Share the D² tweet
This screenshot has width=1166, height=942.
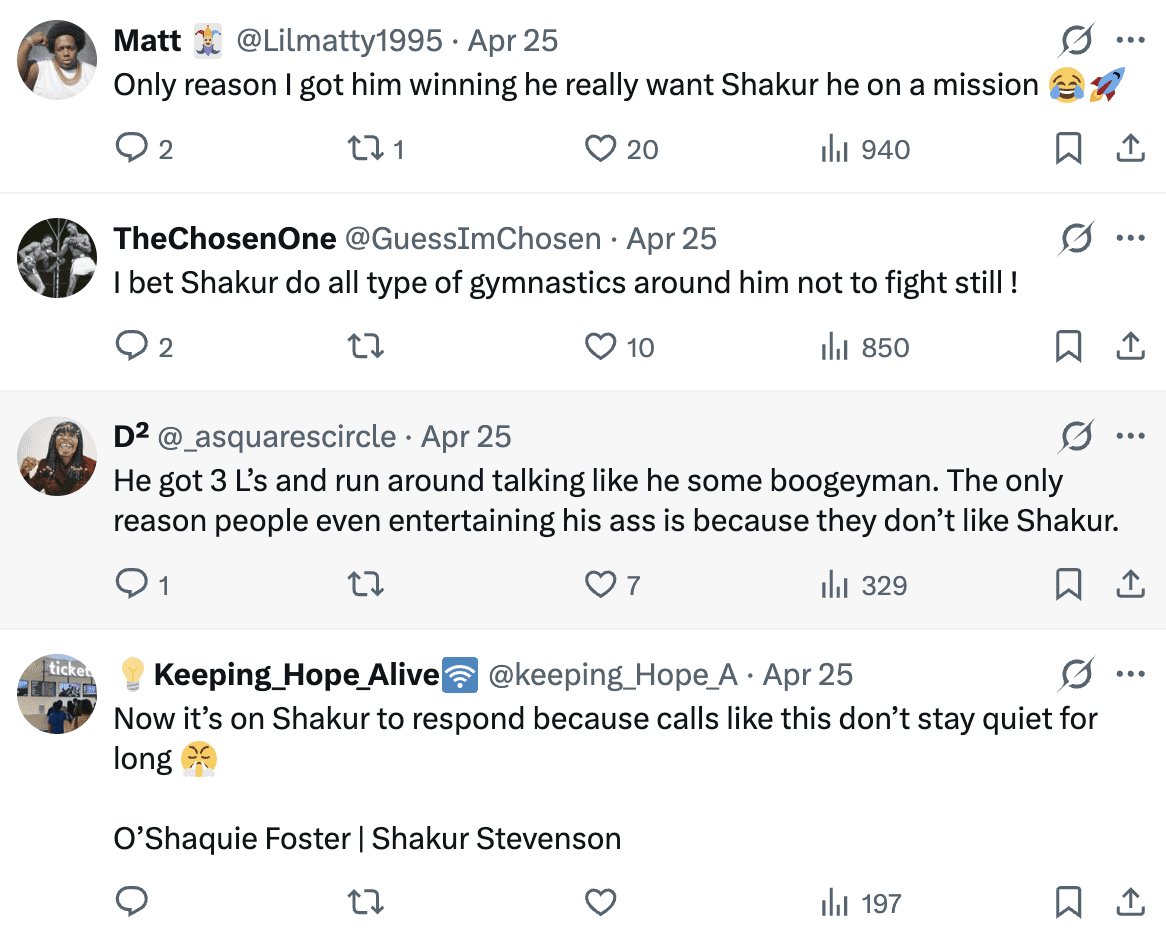(x=1129, y=585)
